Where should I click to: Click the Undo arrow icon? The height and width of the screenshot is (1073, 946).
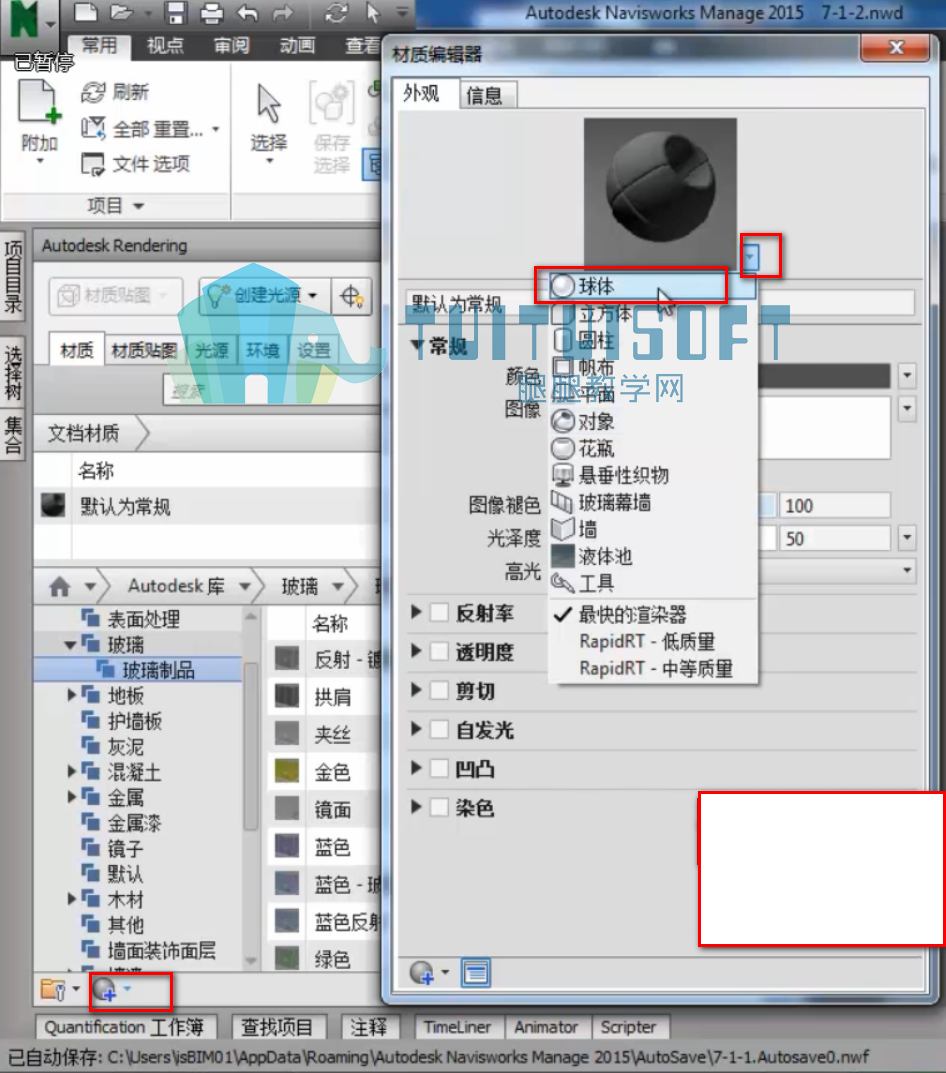(247, 12)
